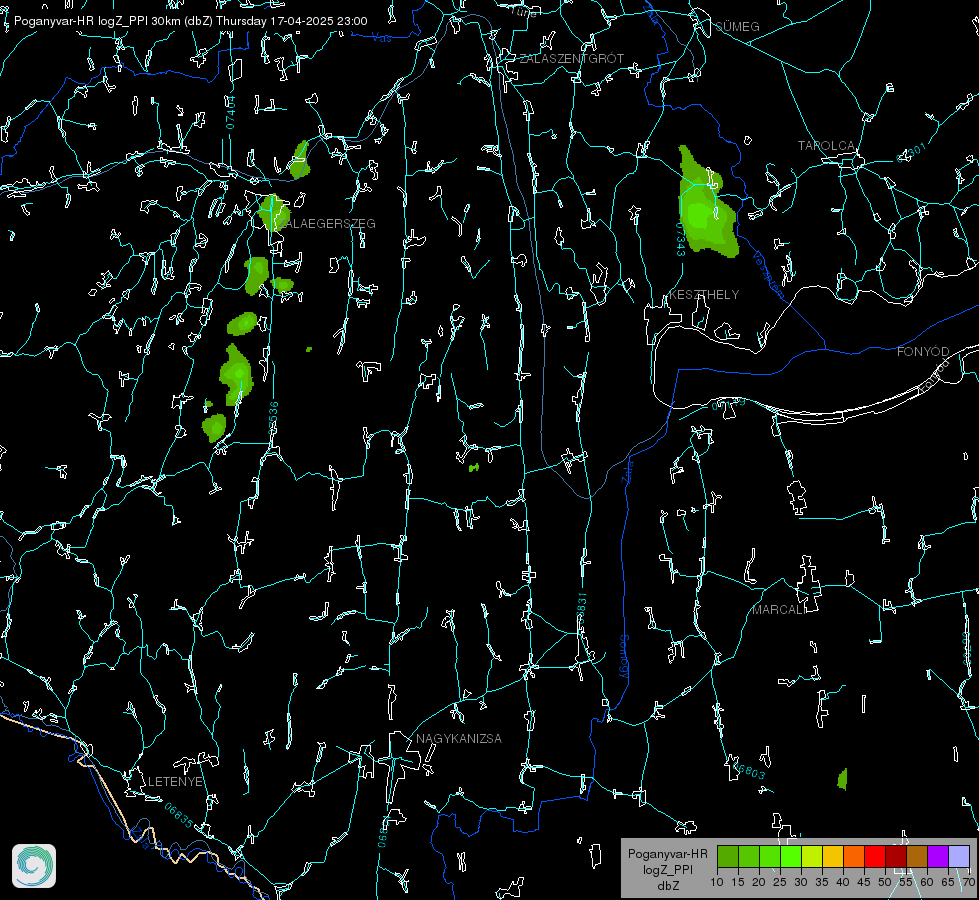Click the KESZTHELY city label
Viewport: 979px width, 900px height.
point(704,294)
